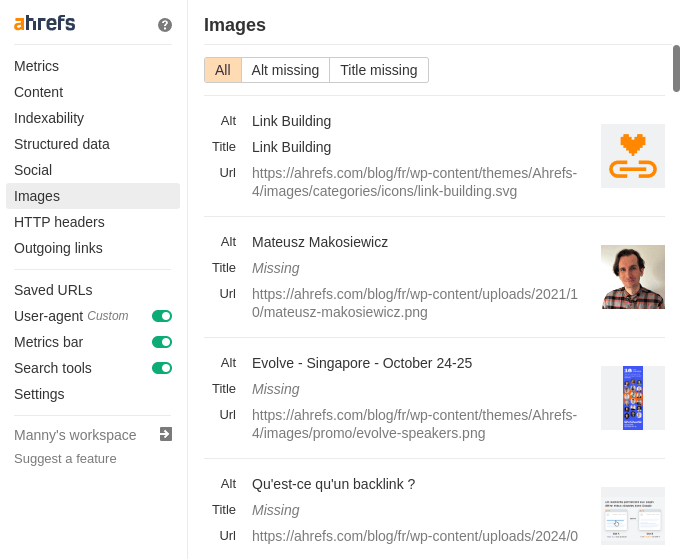This screenshot has height=559, width=683.
Task: Click the ahrefs logo
Action: (44, 24)
